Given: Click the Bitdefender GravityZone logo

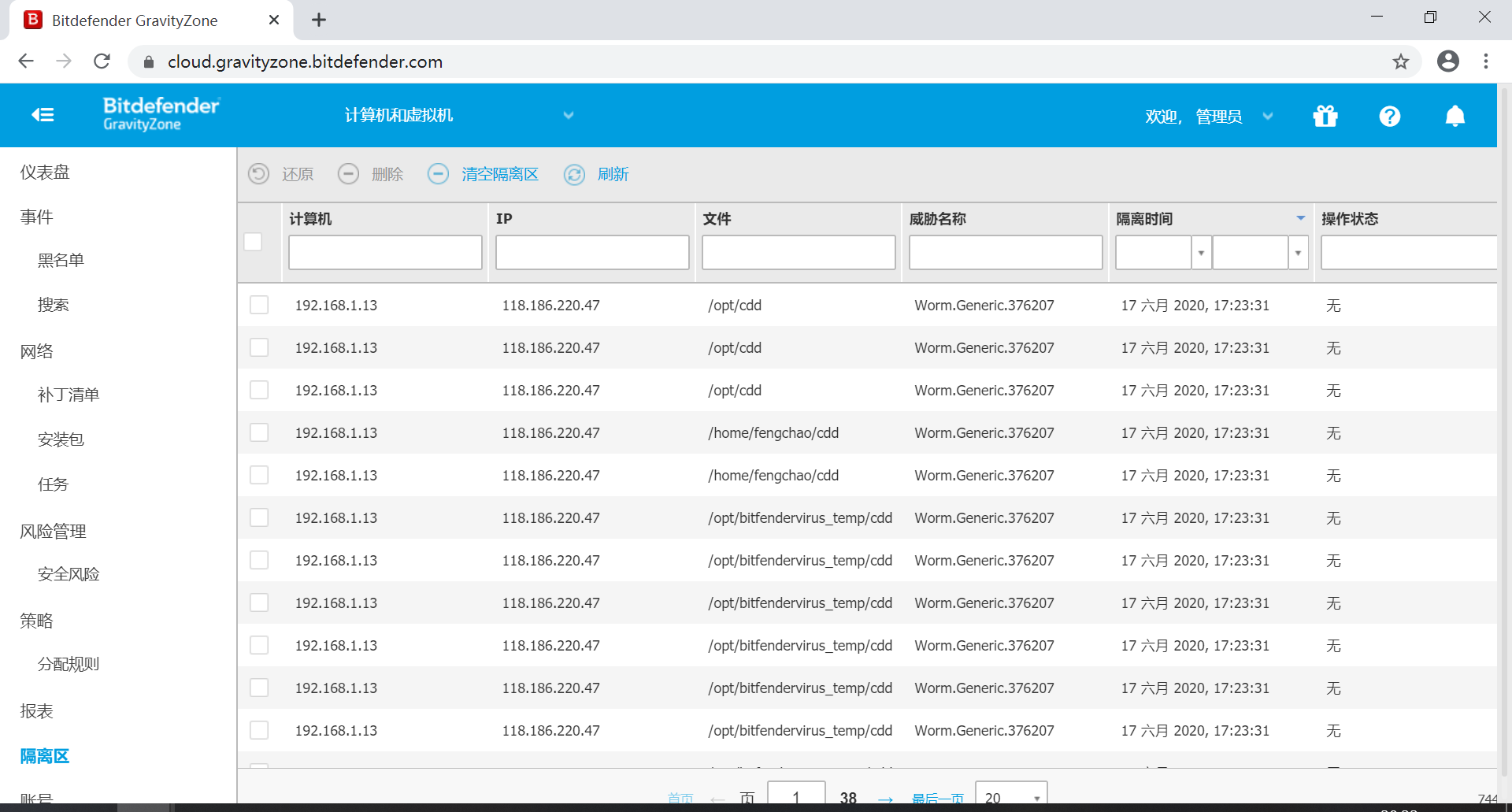Looking at the screenshot, I should point(161,114).
